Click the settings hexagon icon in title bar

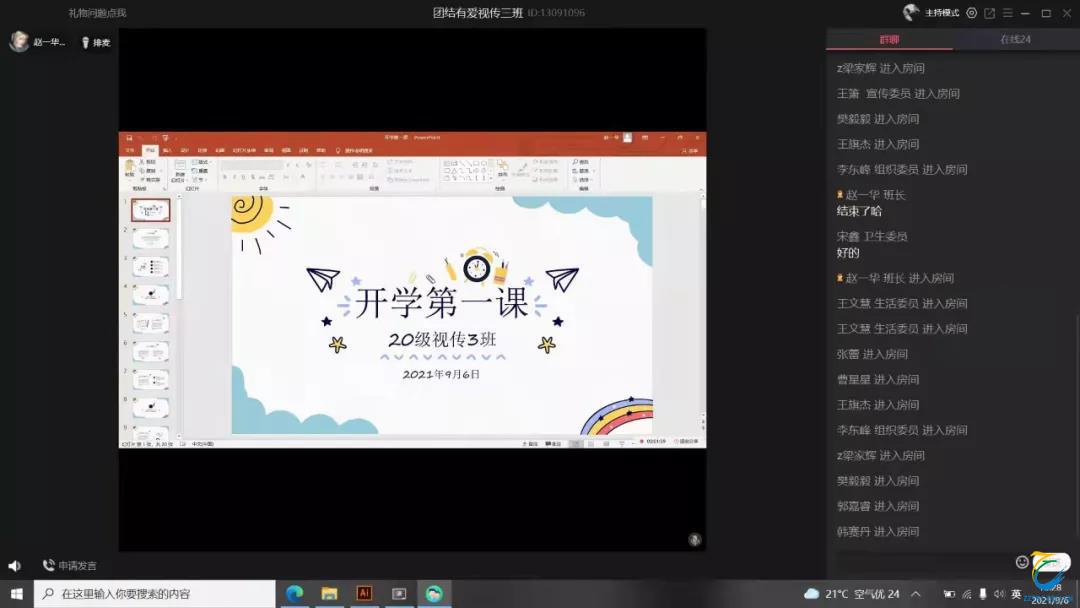(971, 13)
